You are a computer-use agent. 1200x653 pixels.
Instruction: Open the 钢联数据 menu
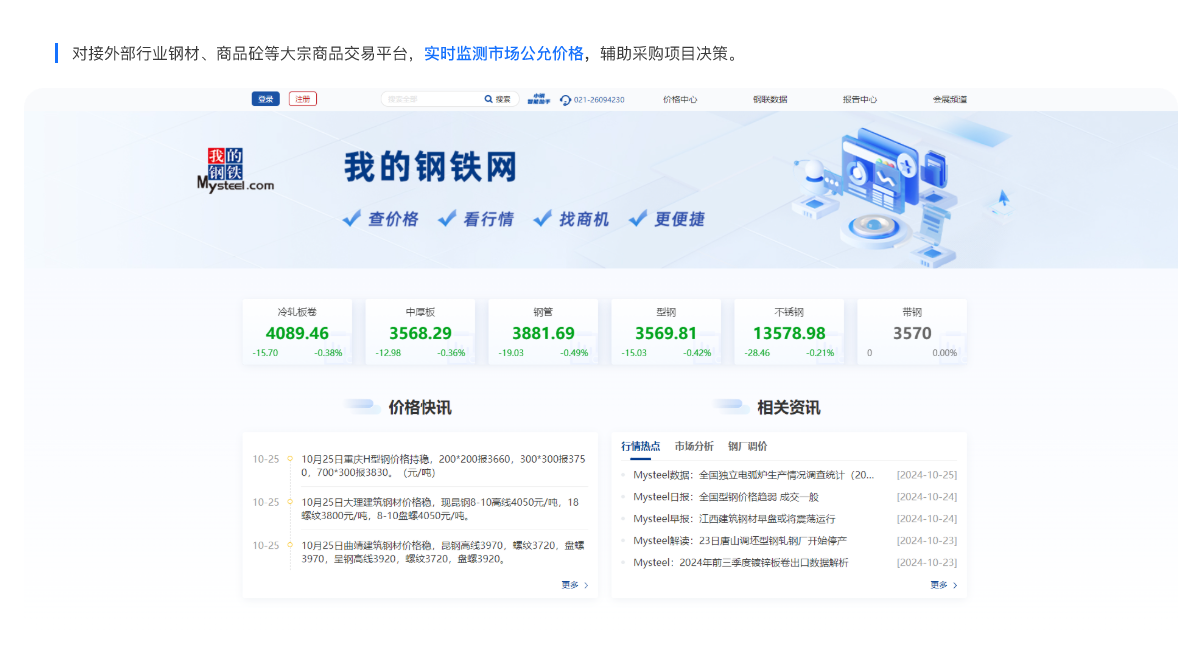tap(770, 100)
